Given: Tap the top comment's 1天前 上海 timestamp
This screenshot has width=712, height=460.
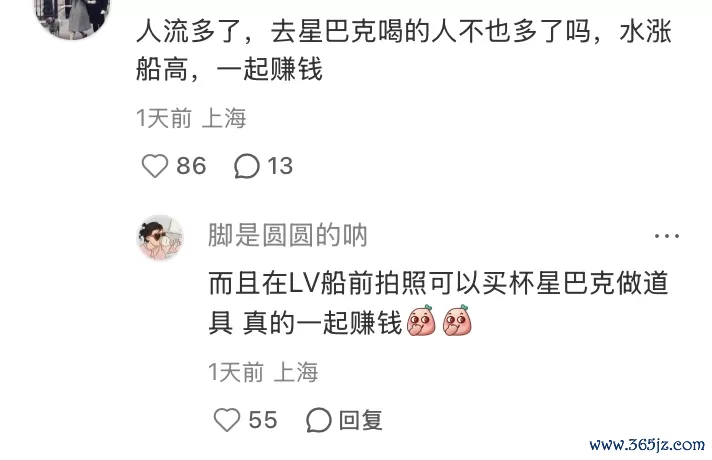Looking at the screenshot, I should (x=191, y=119).
